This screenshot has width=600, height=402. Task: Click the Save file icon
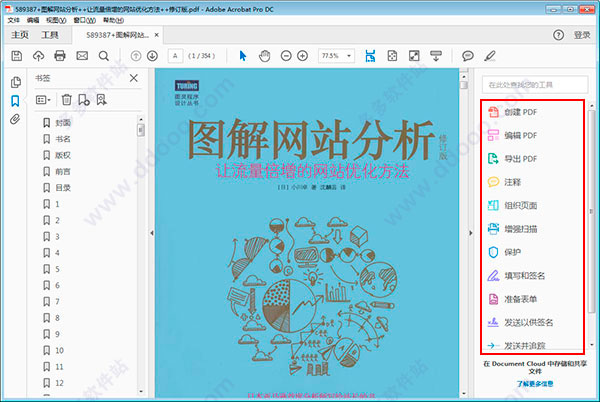(x=16, y=56)
